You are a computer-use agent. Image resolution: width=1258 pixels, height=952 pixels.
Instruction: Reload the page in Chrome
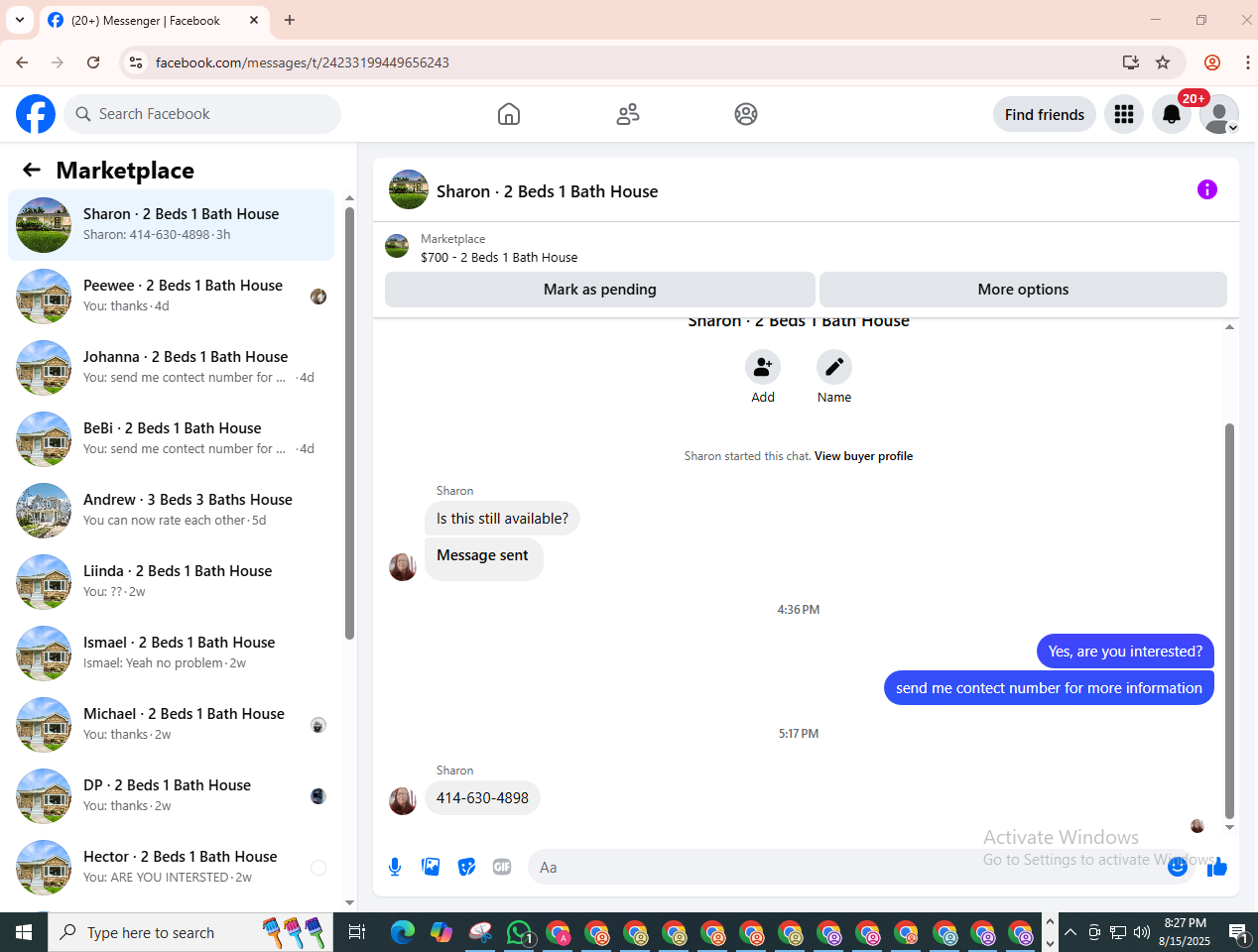[93, 62]
